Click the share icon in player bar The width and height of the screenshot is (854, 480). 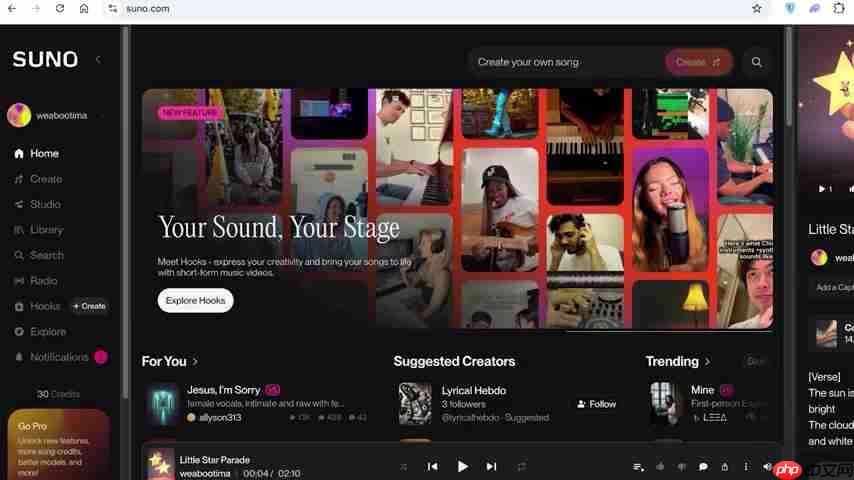point(724,467)
